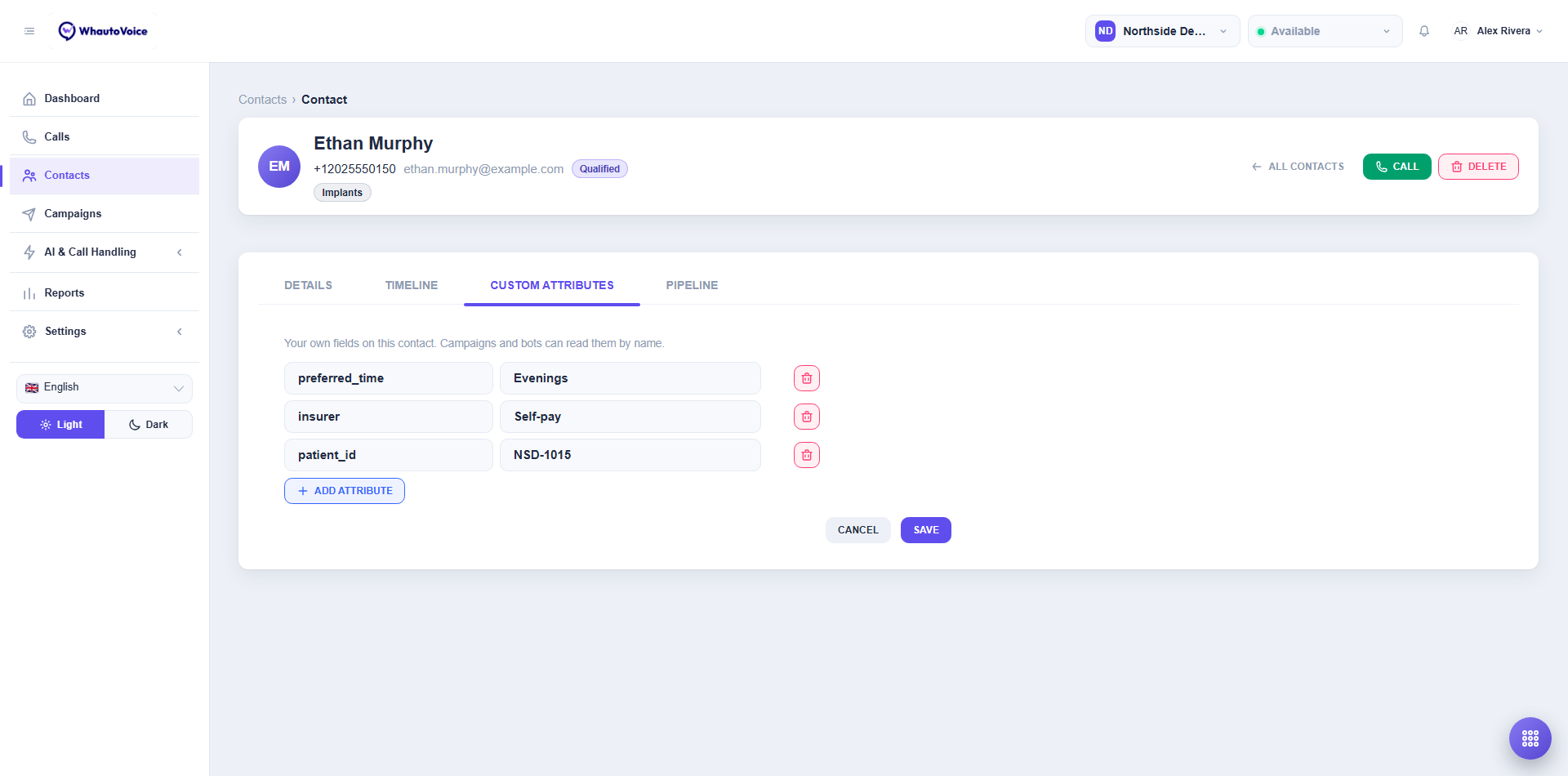The height and width of the screenshot is (776, 1568).
Task: Switch to the Timeline tab
Action: point(412,285)
